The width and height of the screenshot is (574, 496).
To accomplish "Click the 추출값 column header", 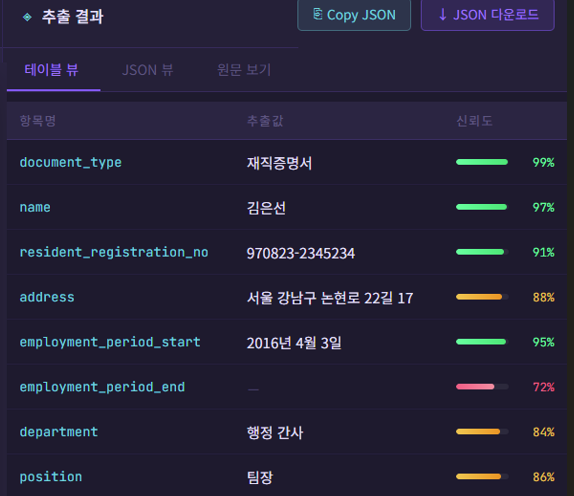I will tap(265, 120).
